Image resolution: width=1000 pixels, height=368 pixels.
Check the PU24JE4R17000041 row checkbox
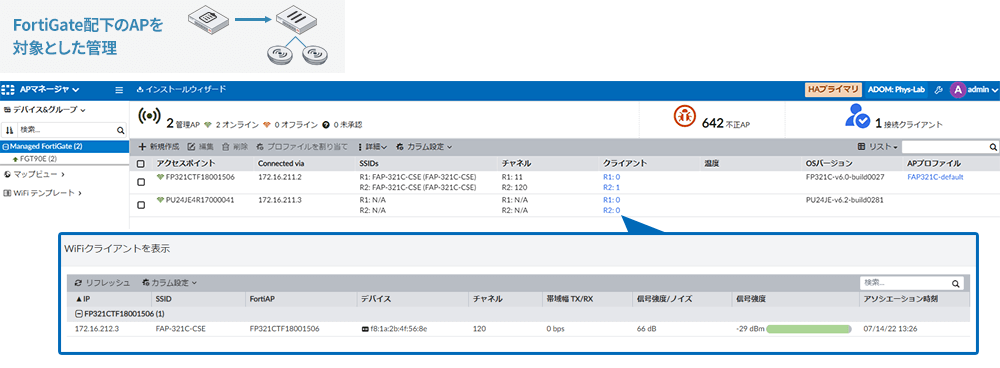141,205
